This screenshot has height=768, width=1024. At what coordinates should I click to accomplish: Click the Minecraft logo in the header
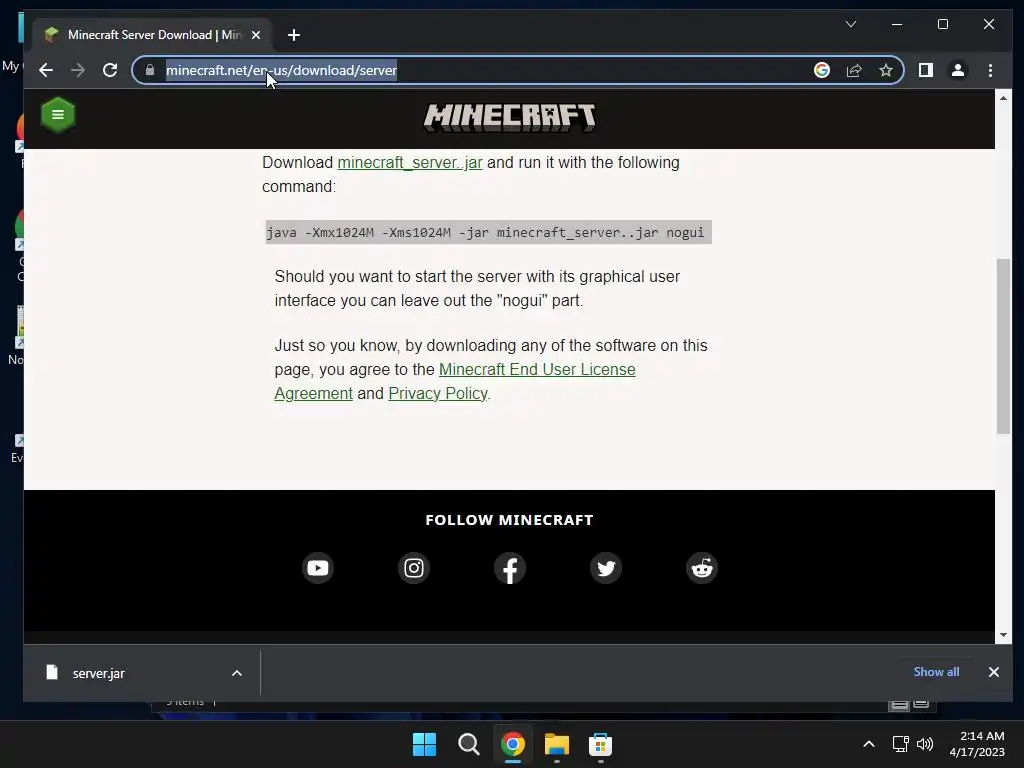click(509, 118)
